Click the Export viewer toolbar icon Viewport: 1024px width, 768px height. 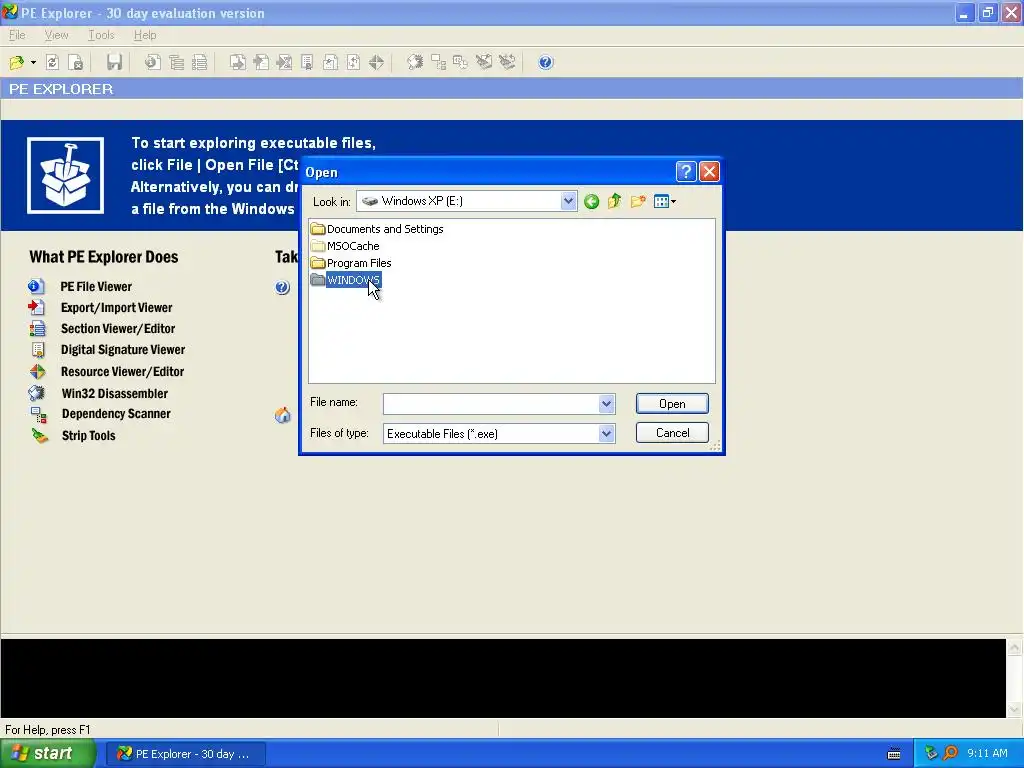pos(238,63)
